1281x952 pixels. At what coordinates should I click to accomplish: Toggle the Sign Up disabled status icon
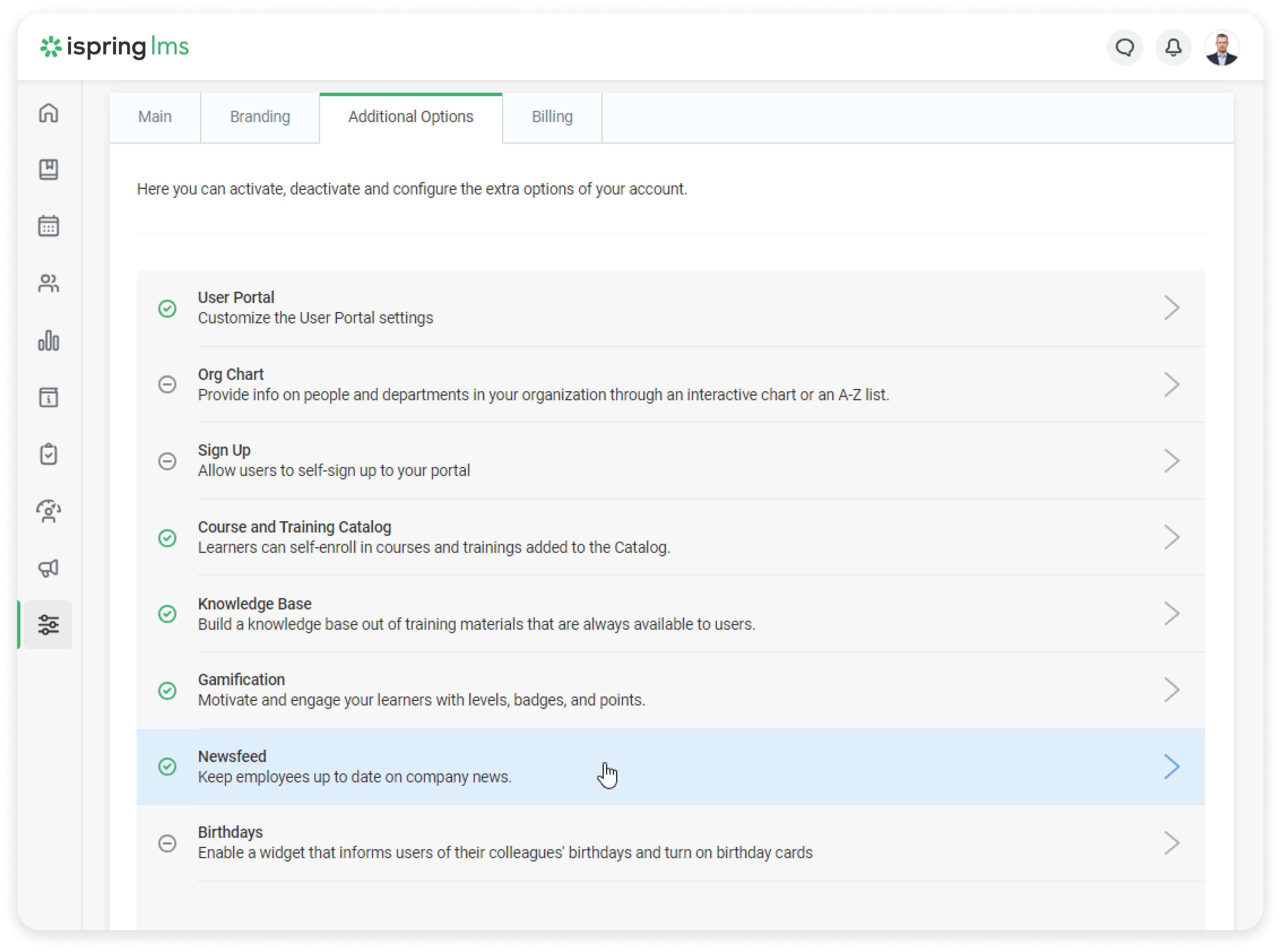[167, 461]
